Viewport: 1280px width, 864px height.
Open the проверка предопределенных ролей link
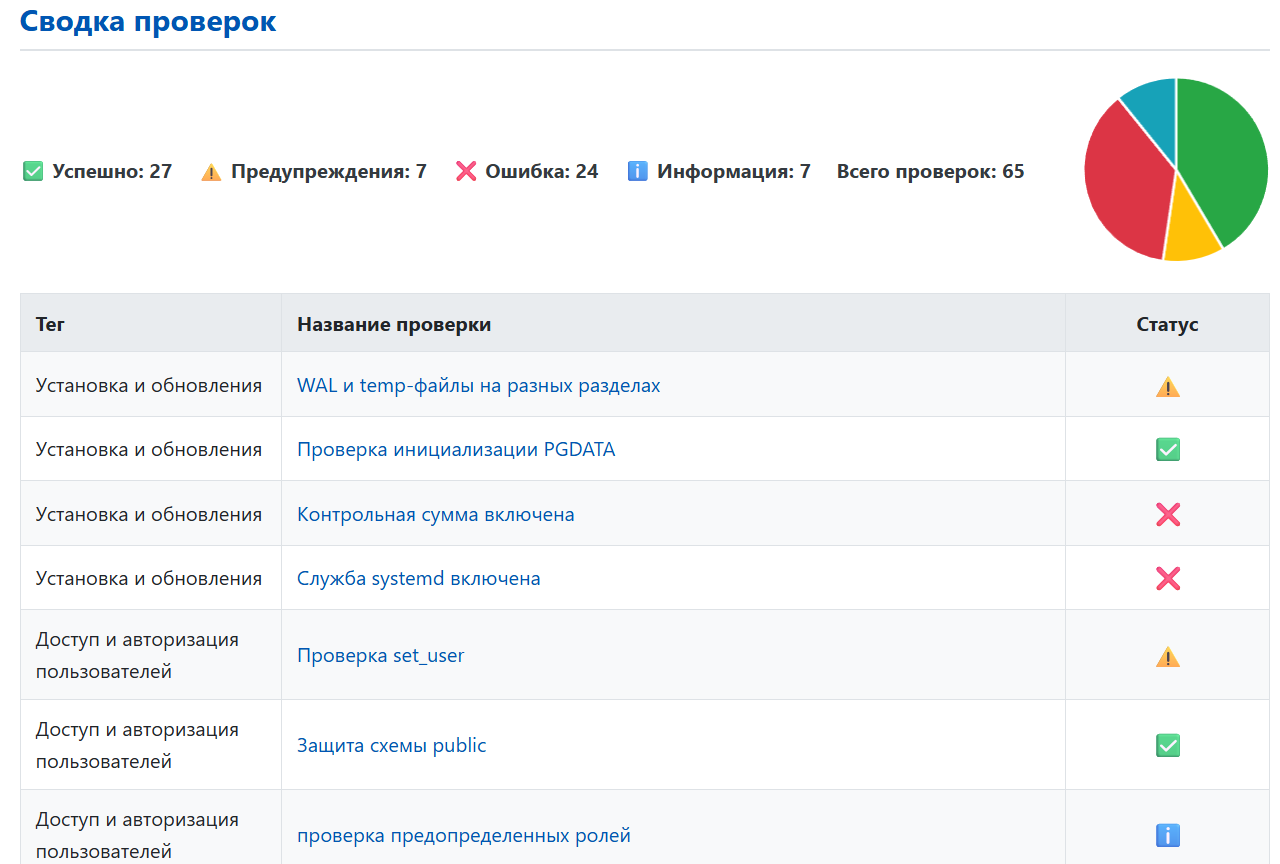(464, 835)
